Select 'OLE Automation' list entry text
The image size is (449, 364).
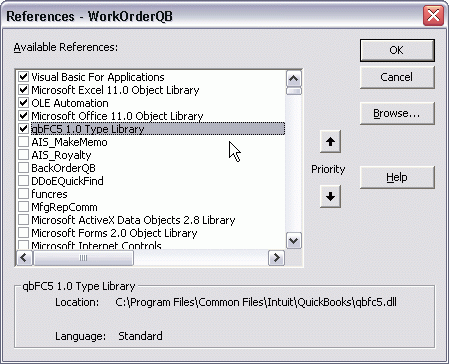click(70, 103)
